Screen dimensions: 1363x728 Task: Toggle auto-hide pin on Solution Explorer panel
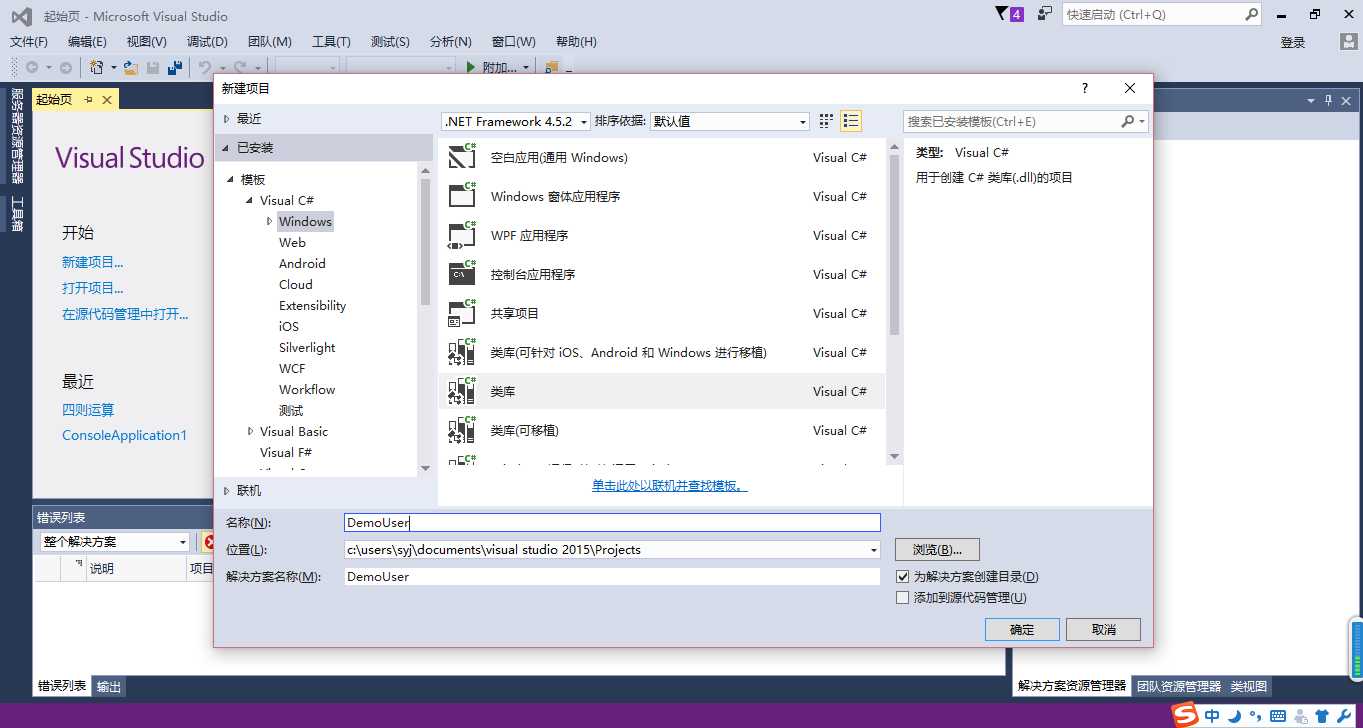(1329, 100)
